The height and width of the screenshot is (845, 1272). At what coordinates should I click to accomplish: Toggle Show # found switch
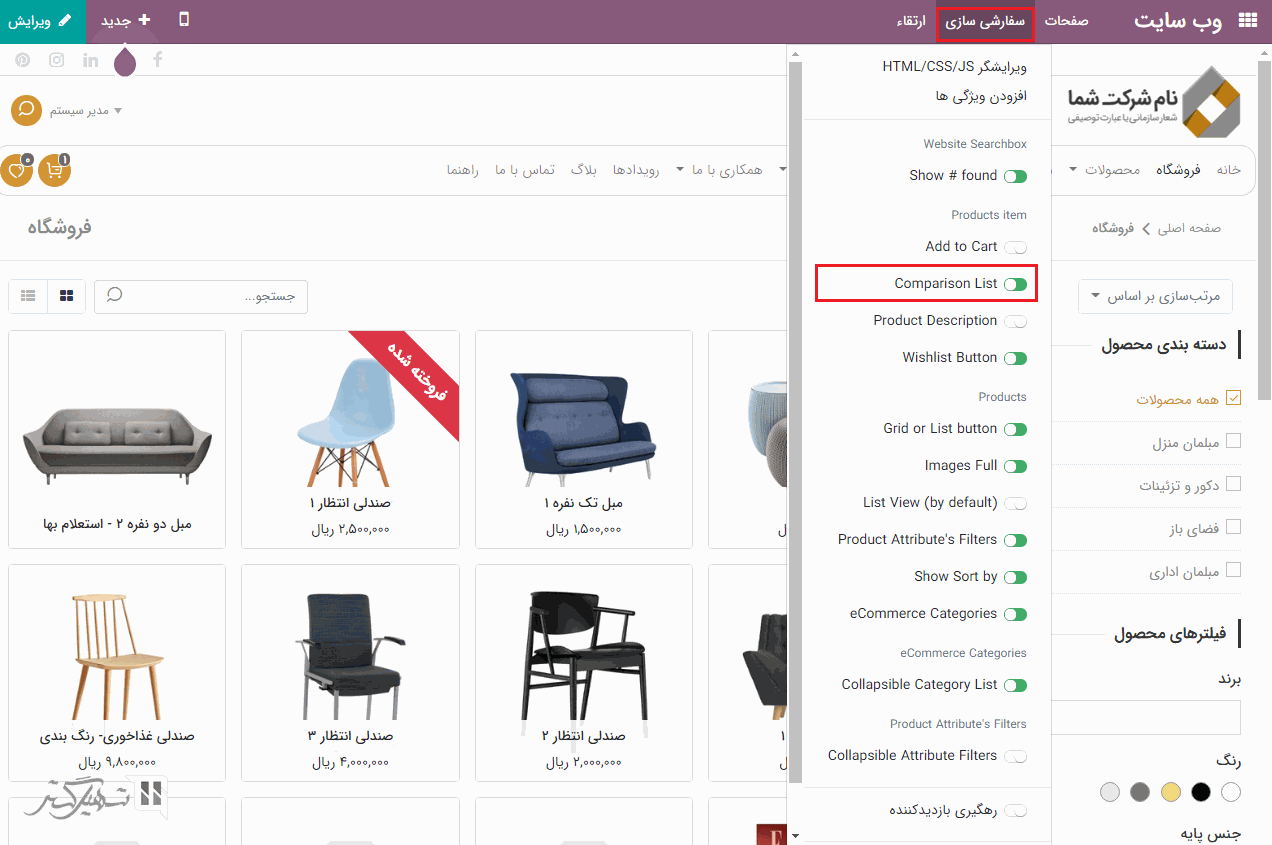coord(1016,176)
